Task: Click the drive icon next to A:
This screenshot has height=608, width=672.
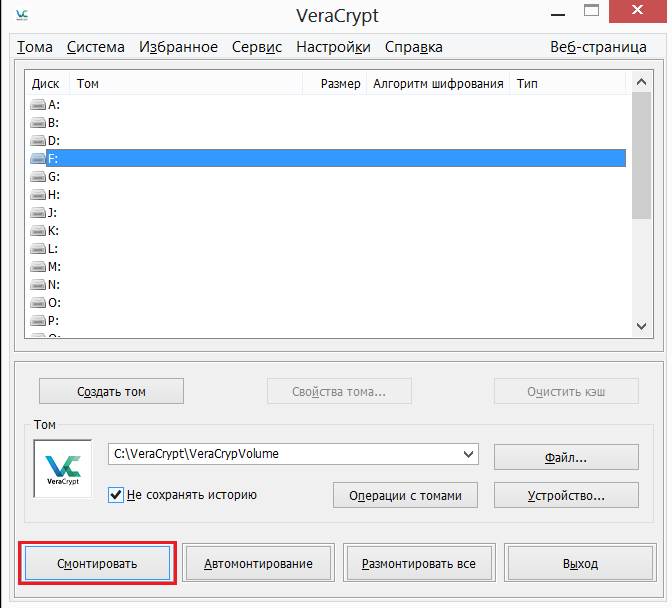Action: pos(38,105)
